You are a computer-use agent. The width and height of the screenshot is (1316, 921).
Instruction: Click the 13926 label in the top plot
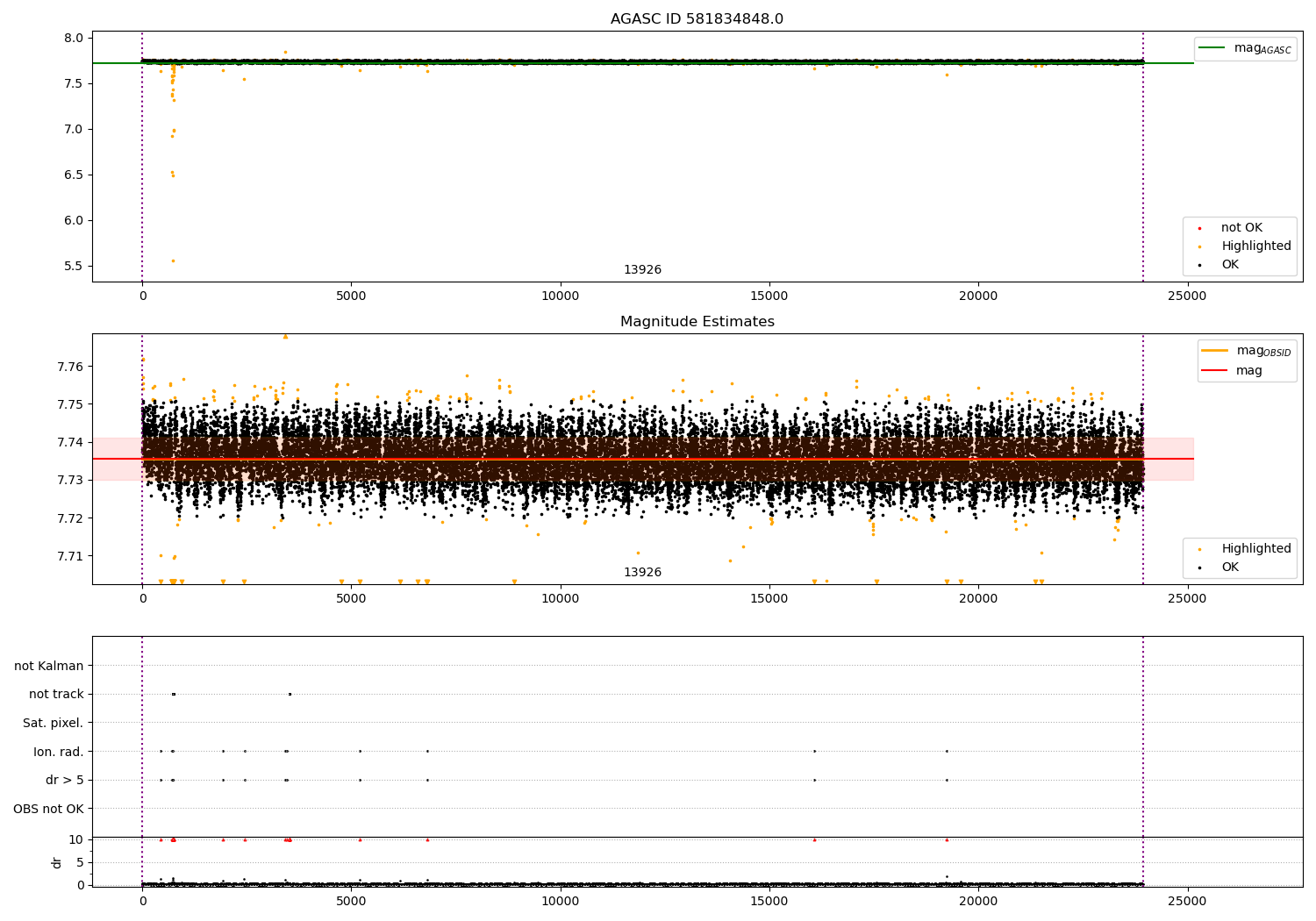642,270
